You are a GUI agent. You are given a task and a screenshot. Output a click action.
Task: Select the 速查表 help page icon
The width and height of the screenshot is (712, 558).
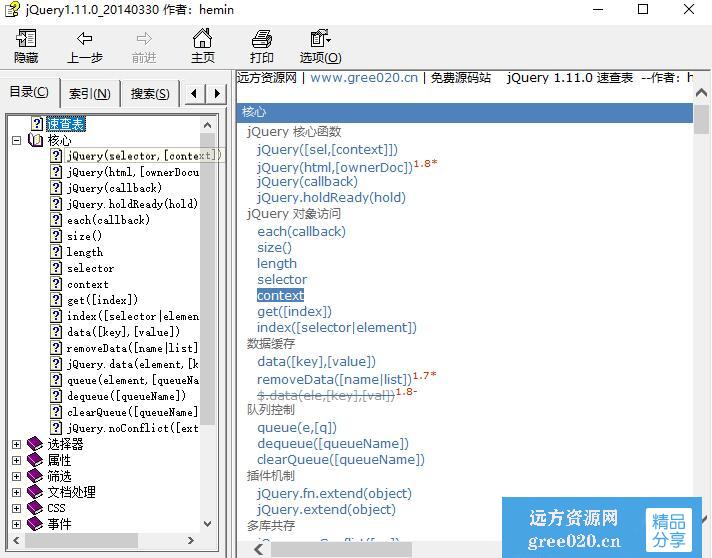pyautogui.click(x=37, y=124)
